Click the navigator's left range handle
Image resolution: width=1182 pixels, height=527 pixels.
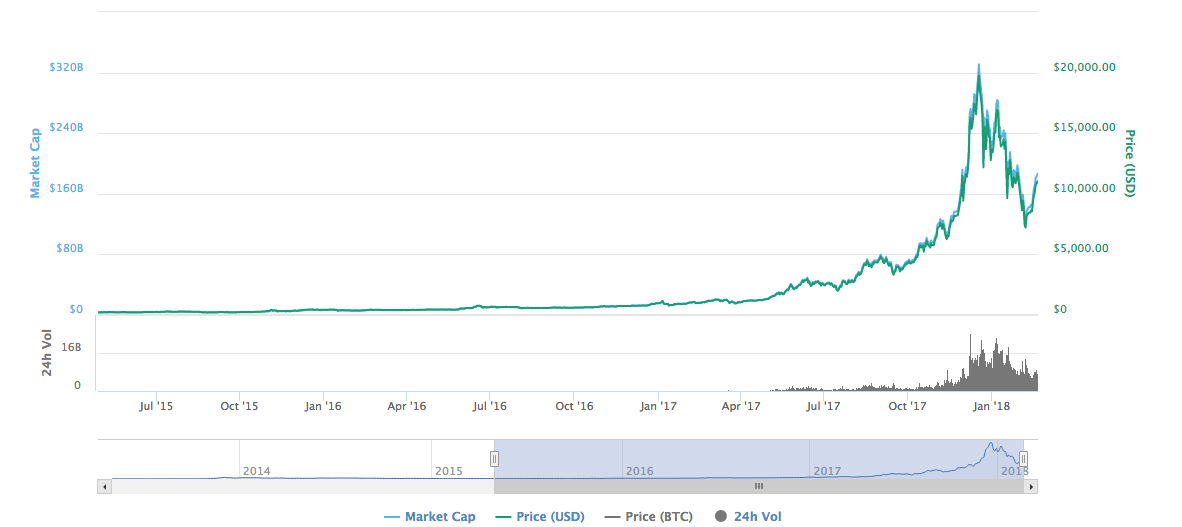[x=494, y=459]
